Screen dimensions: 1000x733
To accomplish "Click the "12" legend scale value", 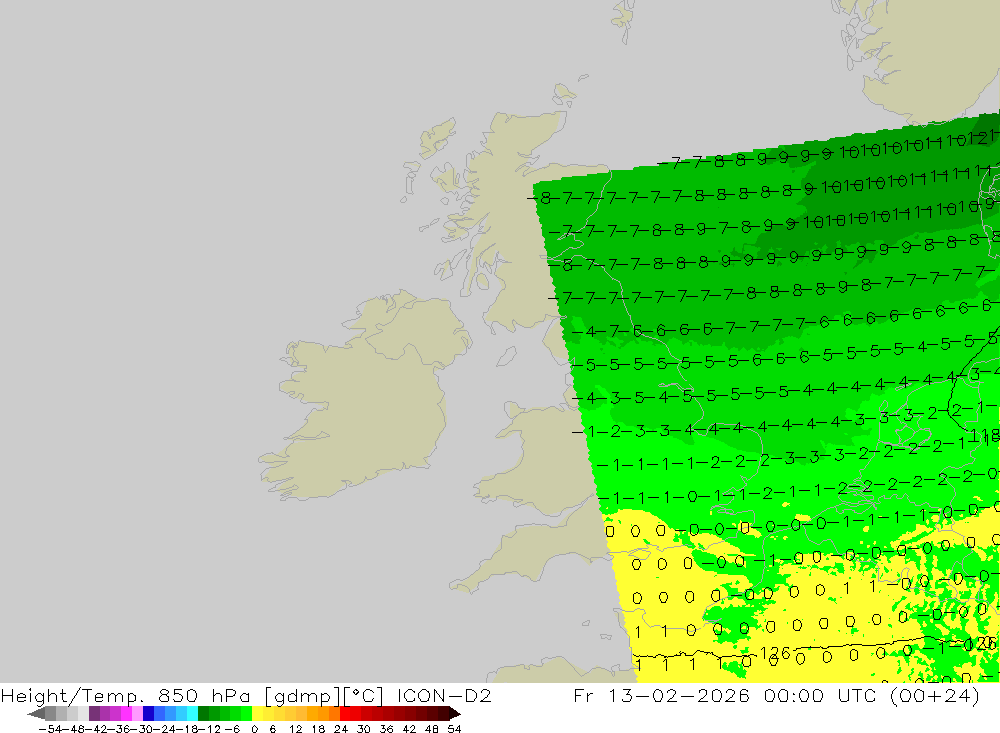I will (x=295, y=729).
